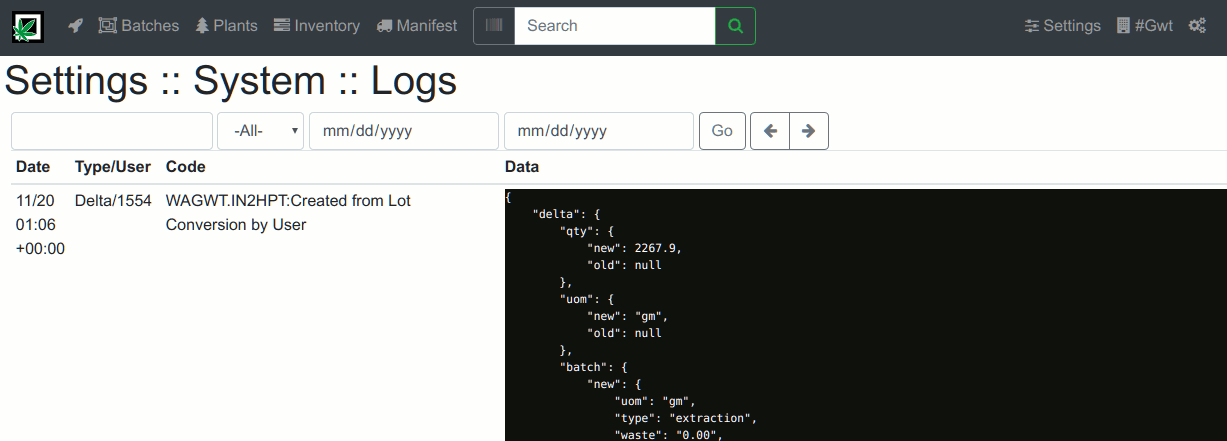Open the second mm/dd/yyyy date field
The height and width of the screenshot is (441, 1227).
(599, 131)
